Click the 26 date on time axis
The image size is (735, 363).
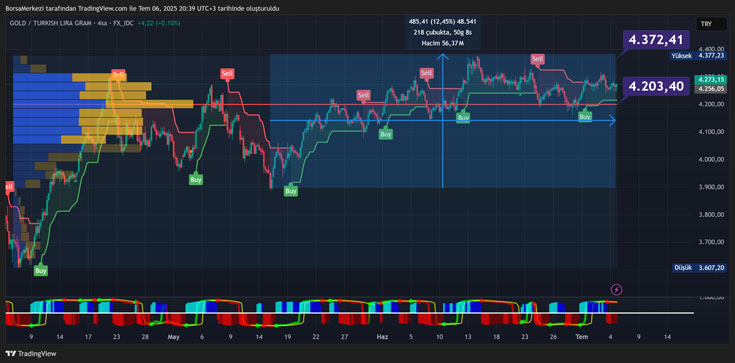pos(553,336)
